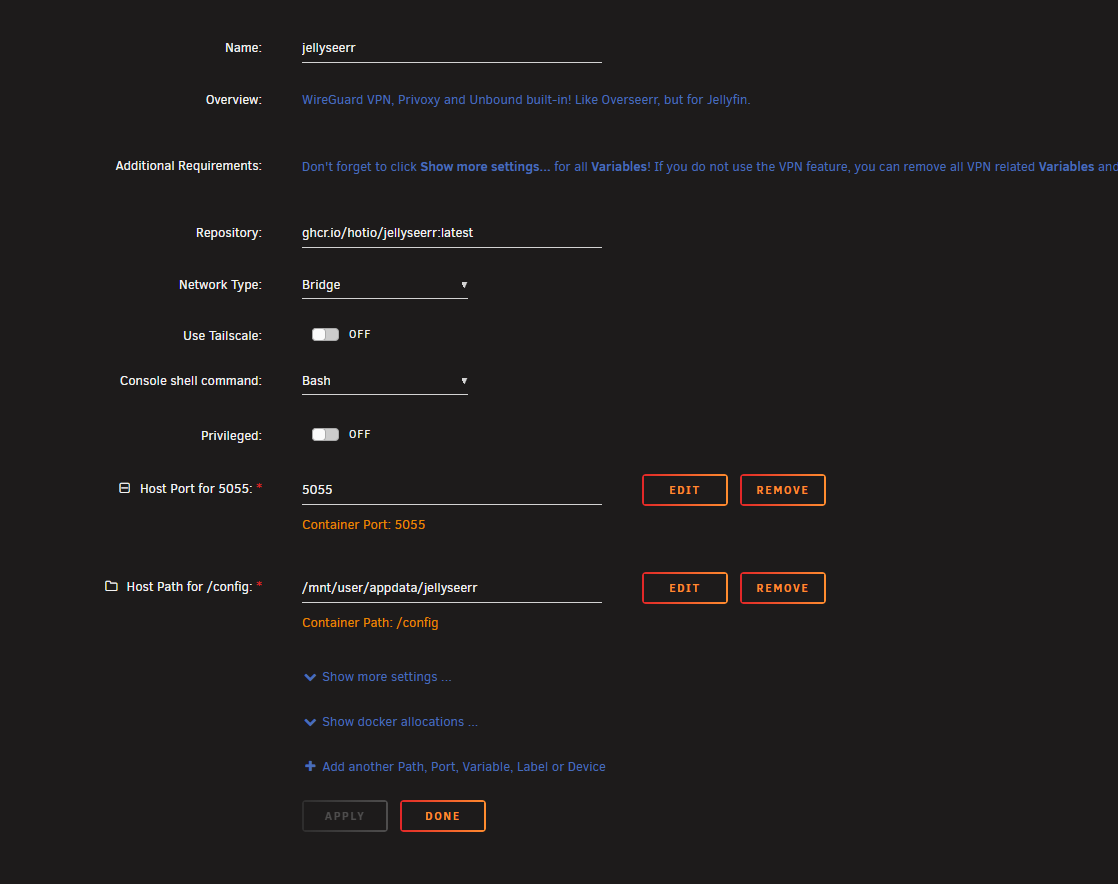Click Add another Path, Port, Variable link
Image resolution: width=1118 pixels, height=884 pixels.
pyautogui.click(x=463, y=767)
